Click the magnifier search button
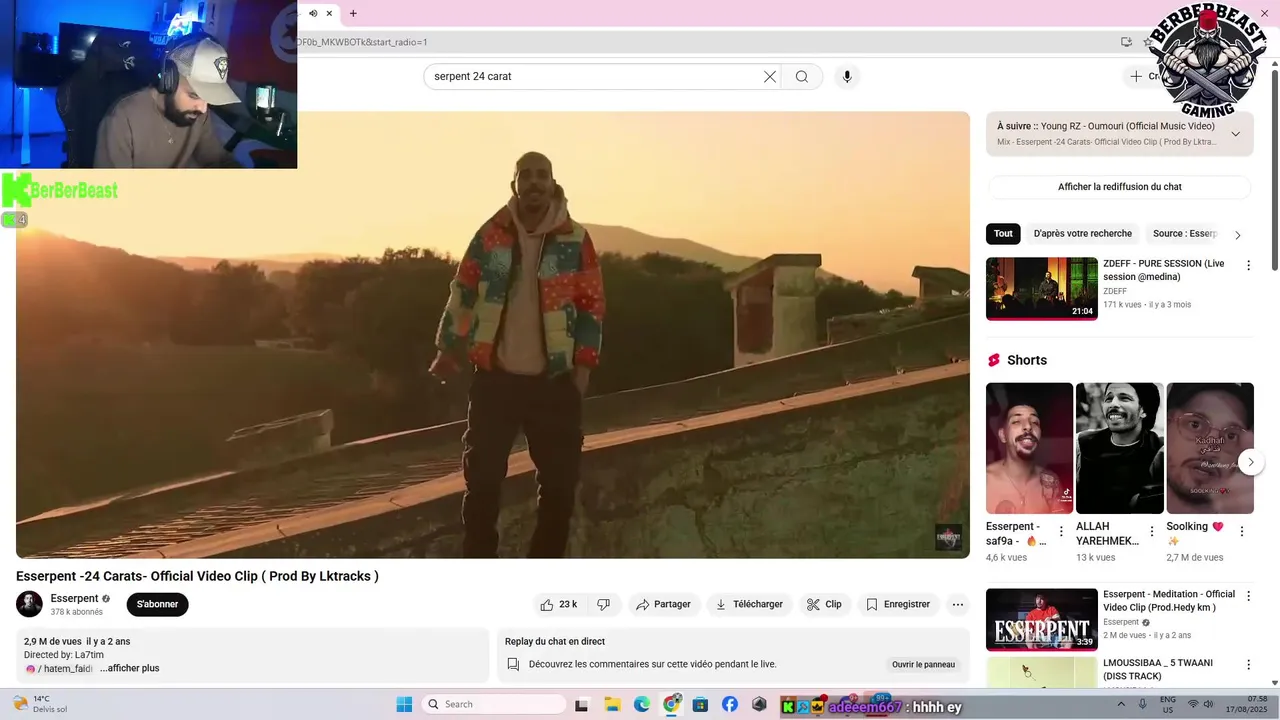Viewport: 1280px width, 720px height. point(802,77)
